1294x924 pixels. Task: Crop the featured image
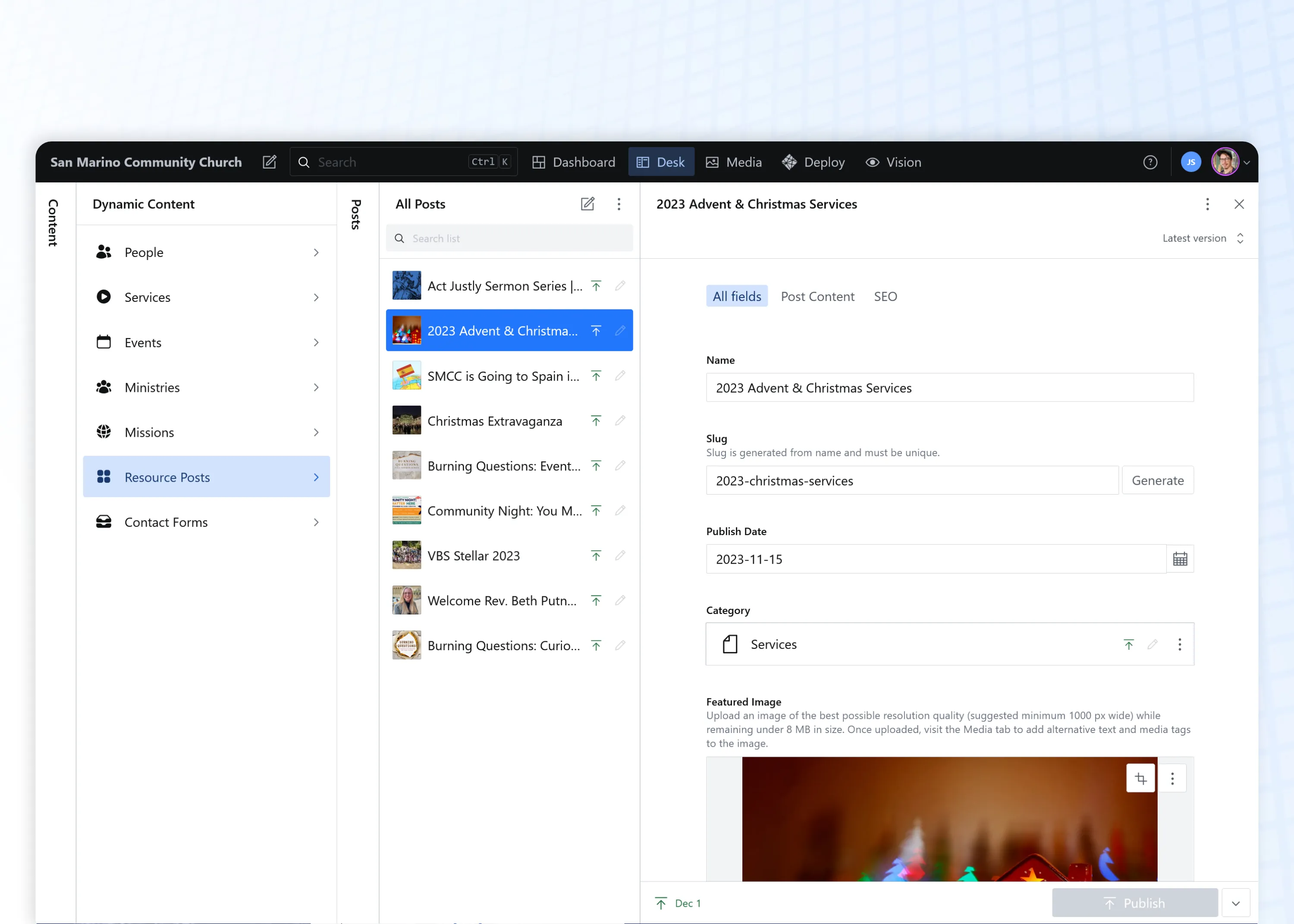coord(1140,778)
